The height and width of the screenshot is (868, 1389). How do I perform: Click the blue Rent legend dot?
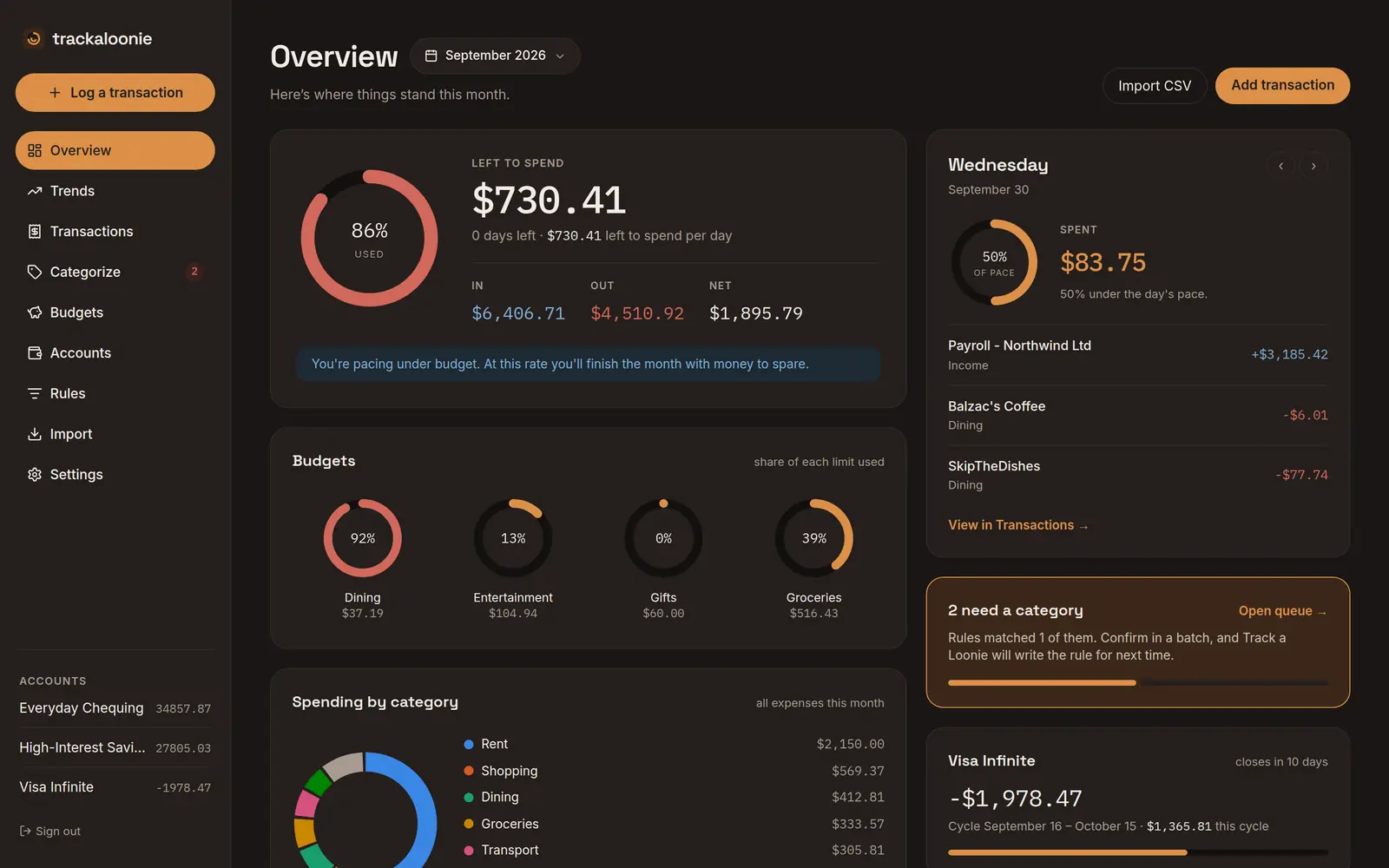469,745
